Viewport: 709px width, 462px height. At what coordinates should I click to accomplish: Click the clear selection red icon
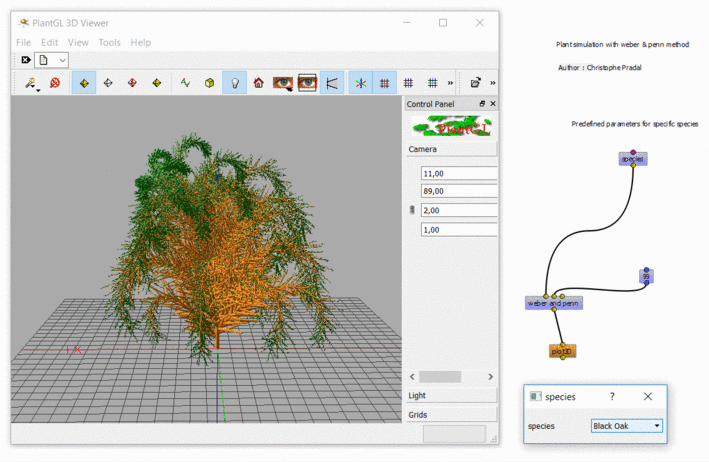coord(55,83)
